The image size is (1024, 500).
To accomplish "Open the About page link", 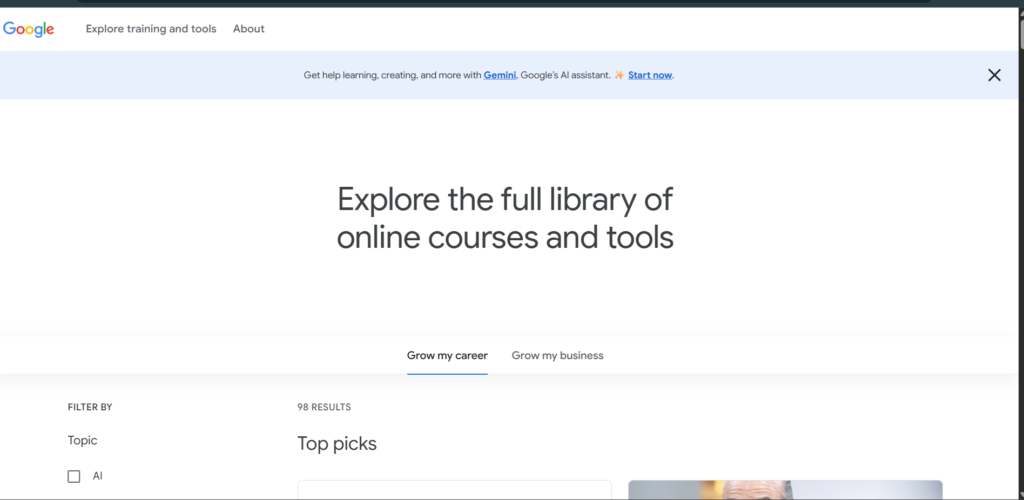I will click(249, 29).
